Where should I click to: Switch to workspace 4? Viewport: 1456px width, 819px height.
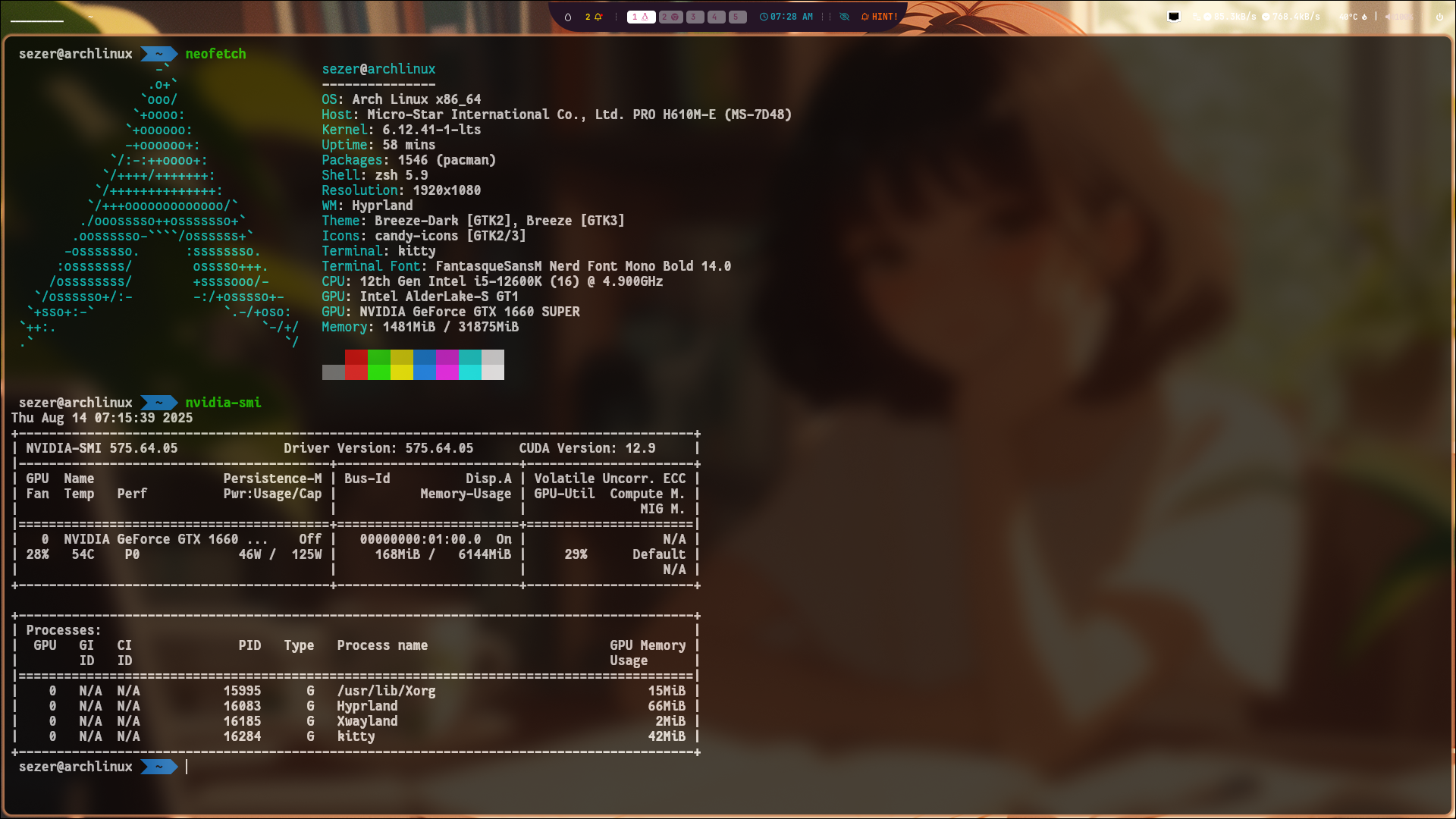pyautogui.click(x=716, y=17)
